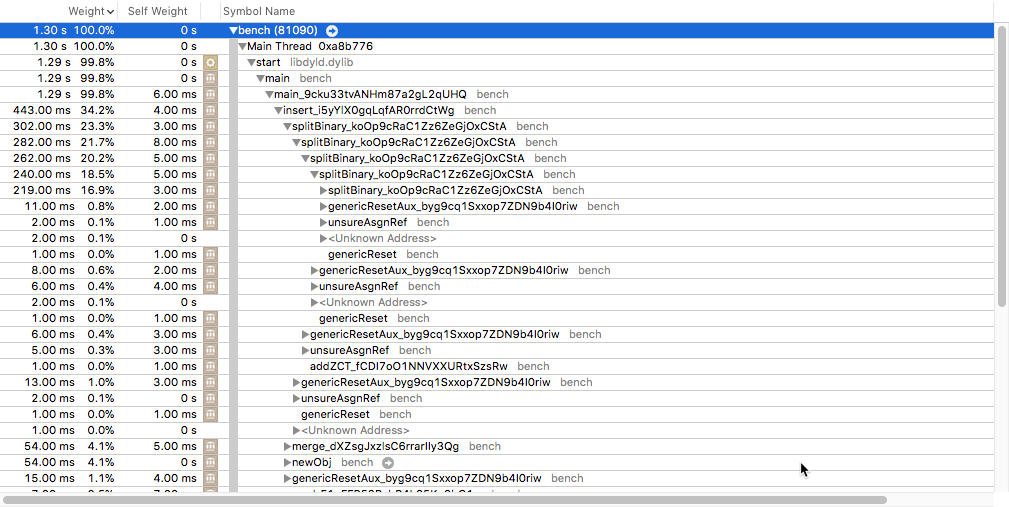
Task: Collapse the bench (81090) root node
Action: point(233,30)
